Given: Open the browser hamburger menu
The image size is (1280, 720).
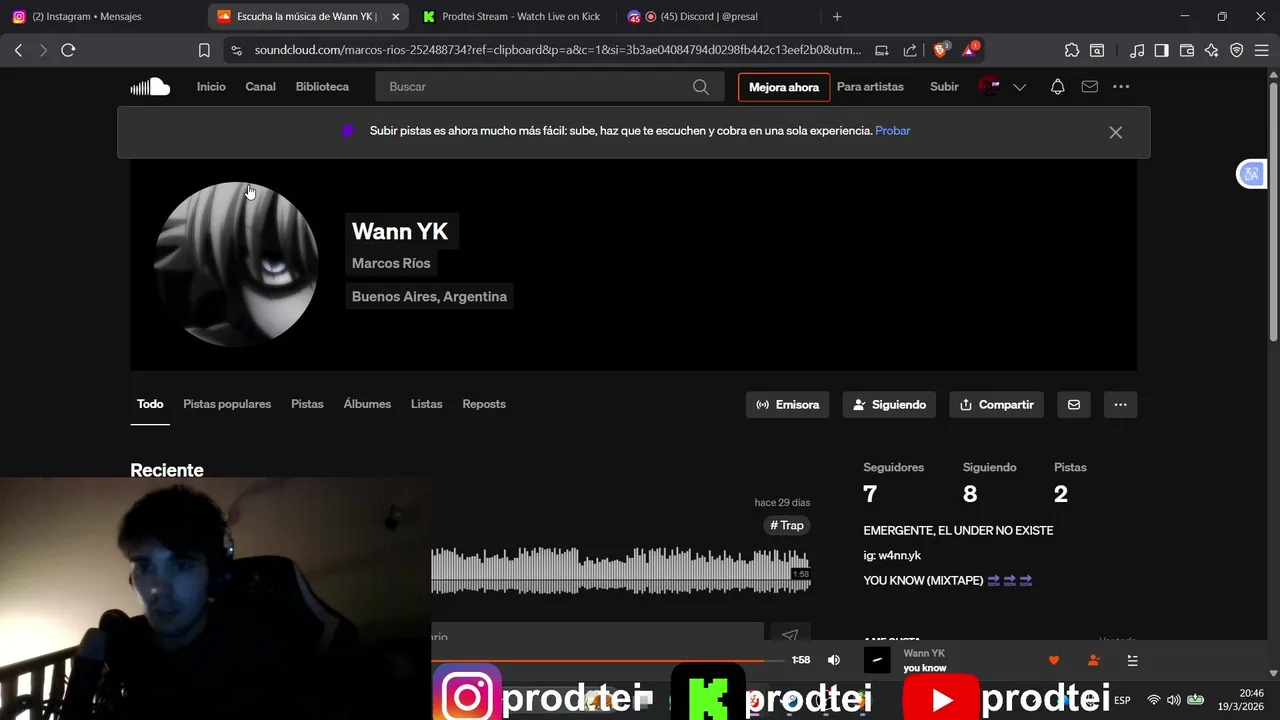Looking at the screenshot, I should 1262,50.
